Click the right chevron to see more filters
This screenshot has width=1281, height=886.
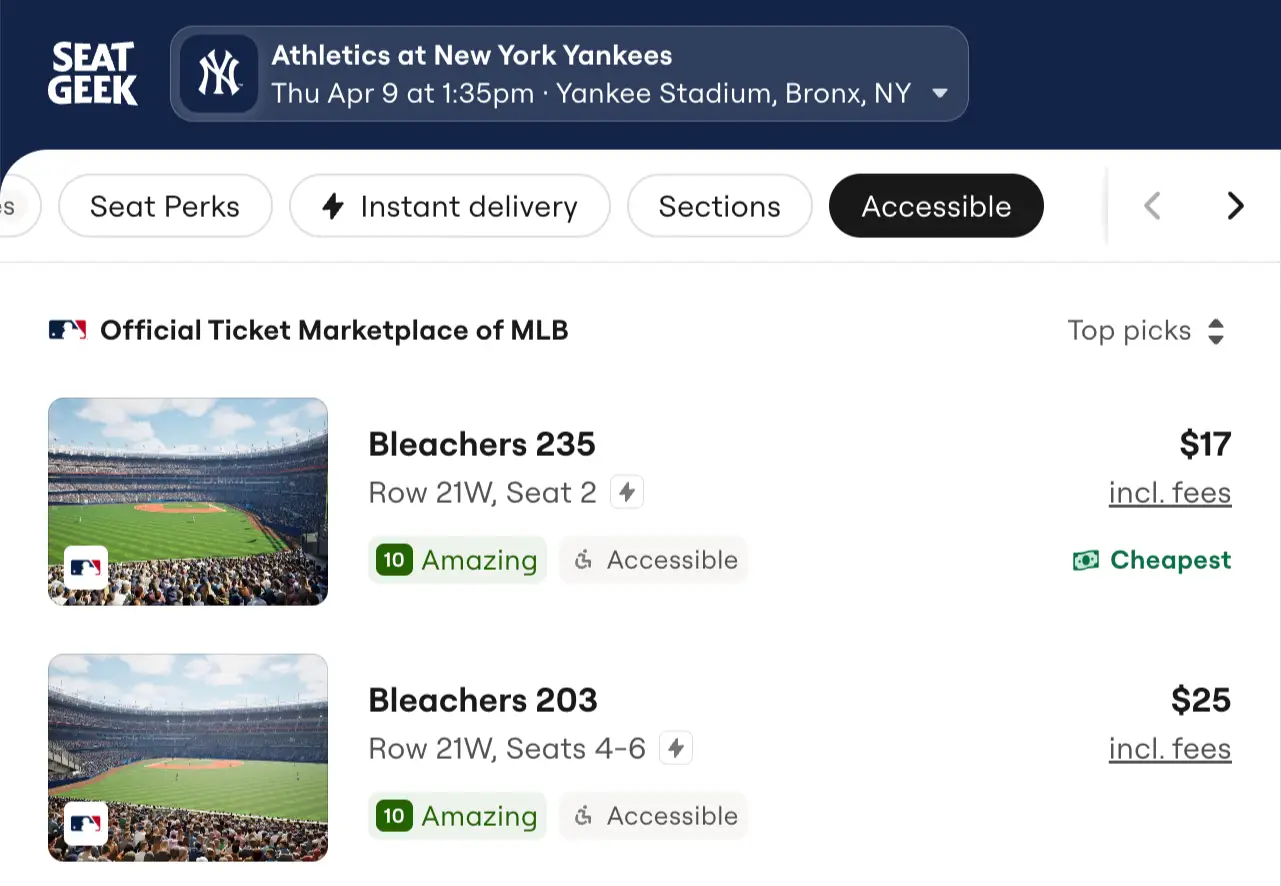pos(1236,206)
